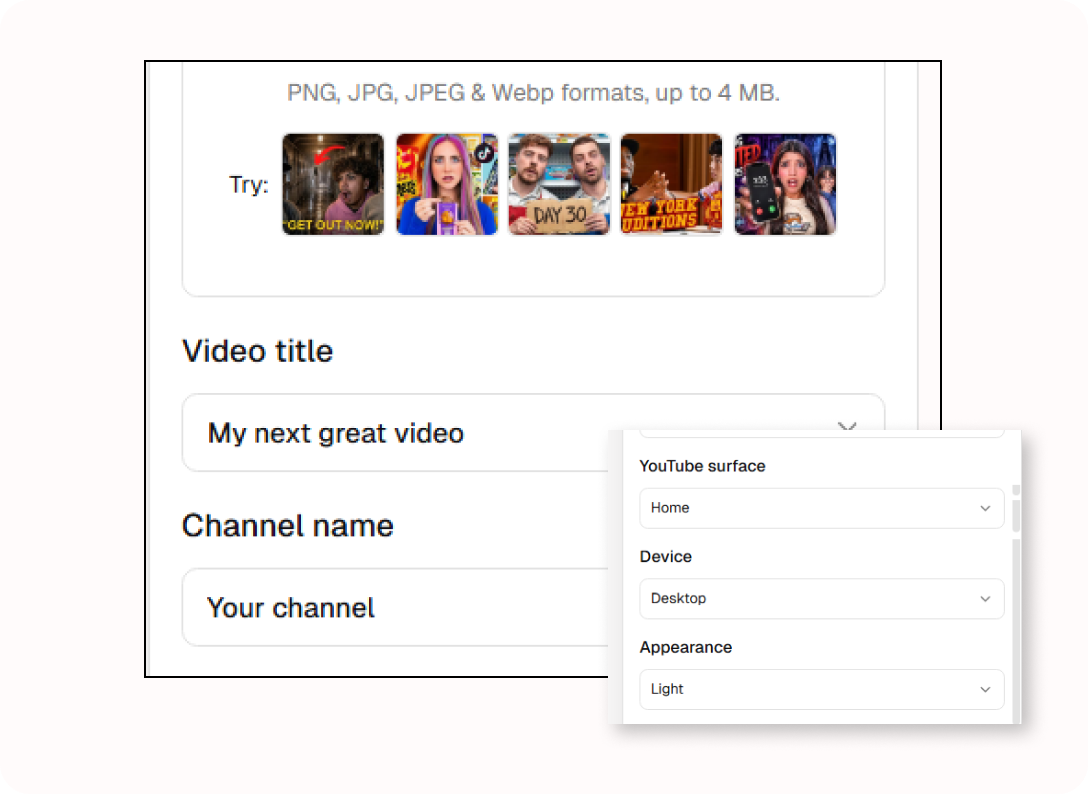Select the 'GET OUT NOW!' sample thumbnail
This screenshot has width=1088, height=794.
tap(333, 185)
